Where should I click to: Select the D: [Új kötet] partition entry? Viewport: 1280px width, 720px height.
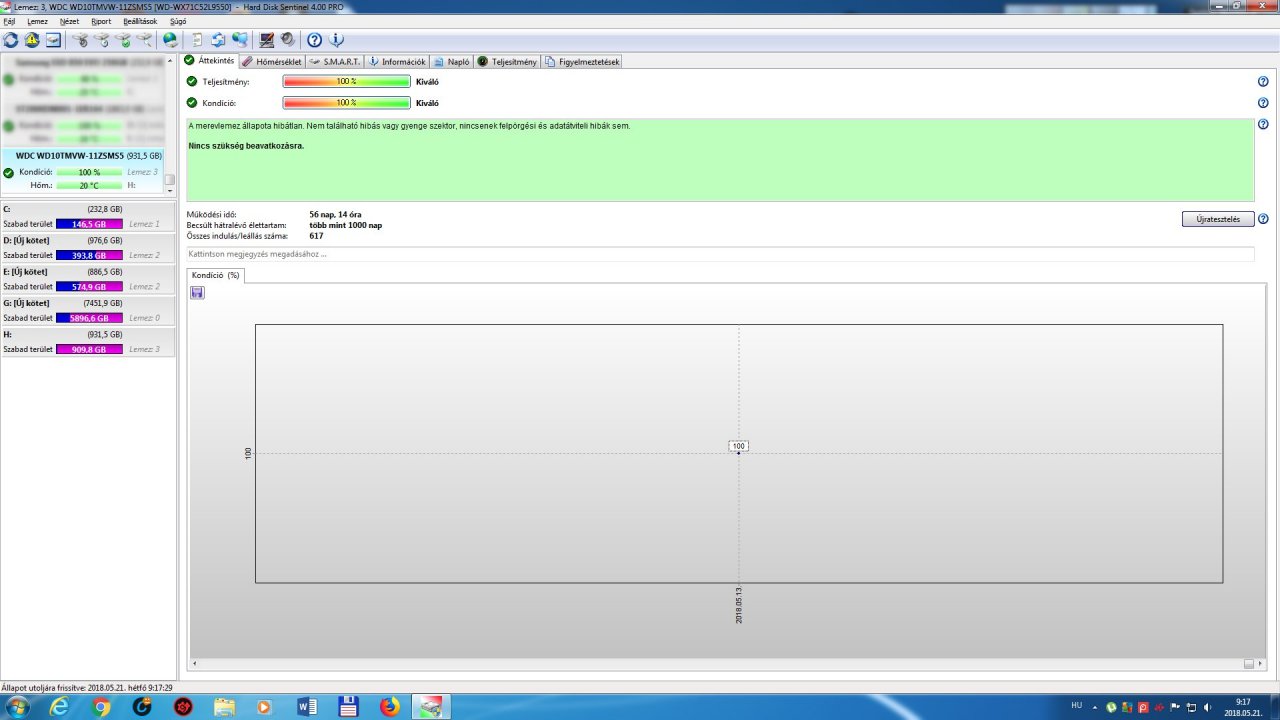pos(88,247)
